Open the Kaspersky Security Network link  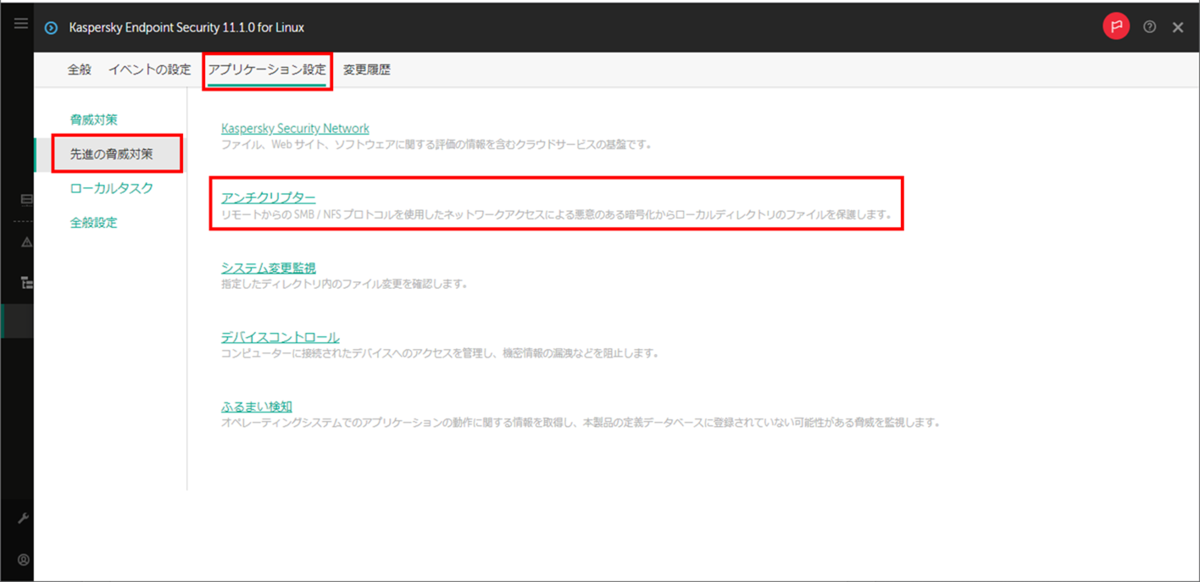[x=295, y=128]
